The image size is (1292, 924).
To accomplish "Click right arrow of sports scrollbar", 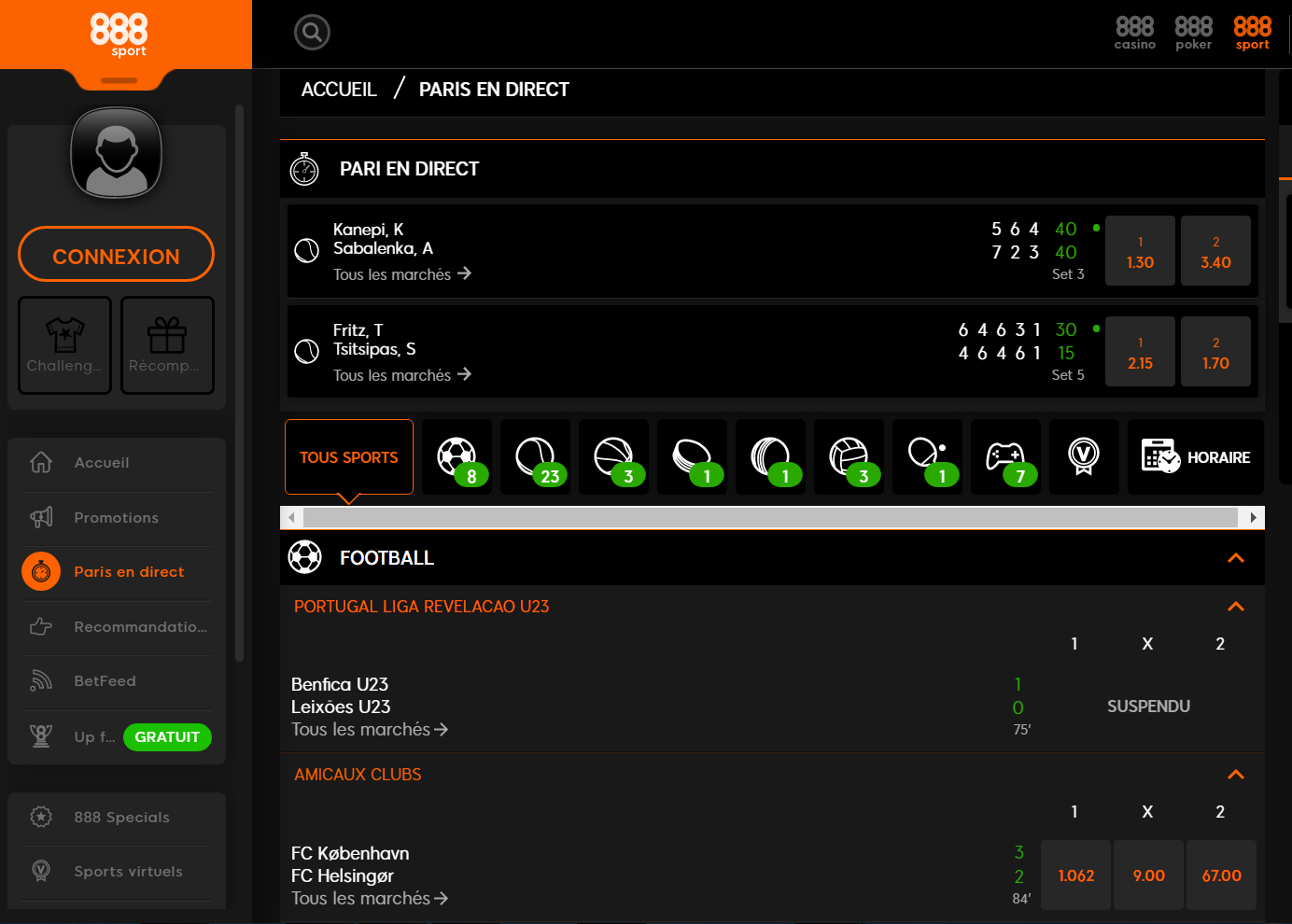I will (x=1253, y=518).
